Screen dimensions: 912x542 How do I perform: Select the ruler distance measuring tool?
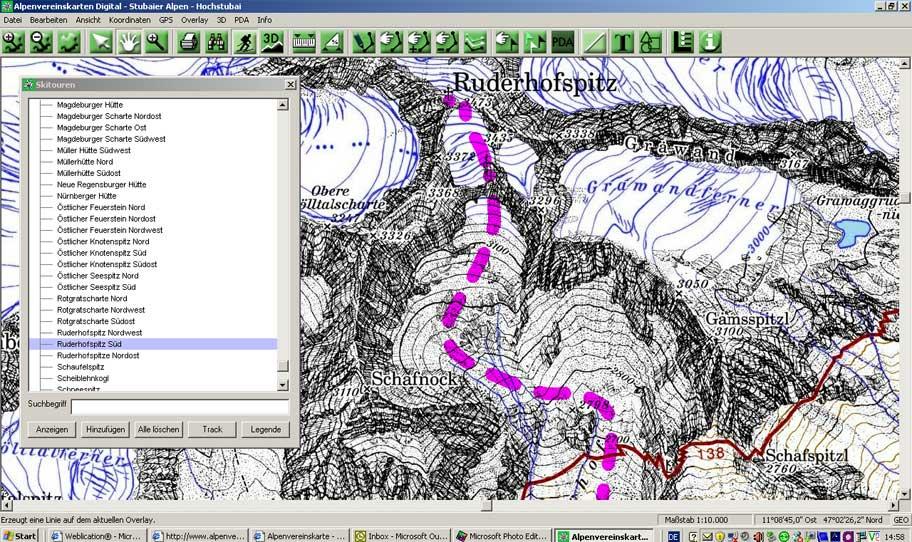[x=304, y=42]
